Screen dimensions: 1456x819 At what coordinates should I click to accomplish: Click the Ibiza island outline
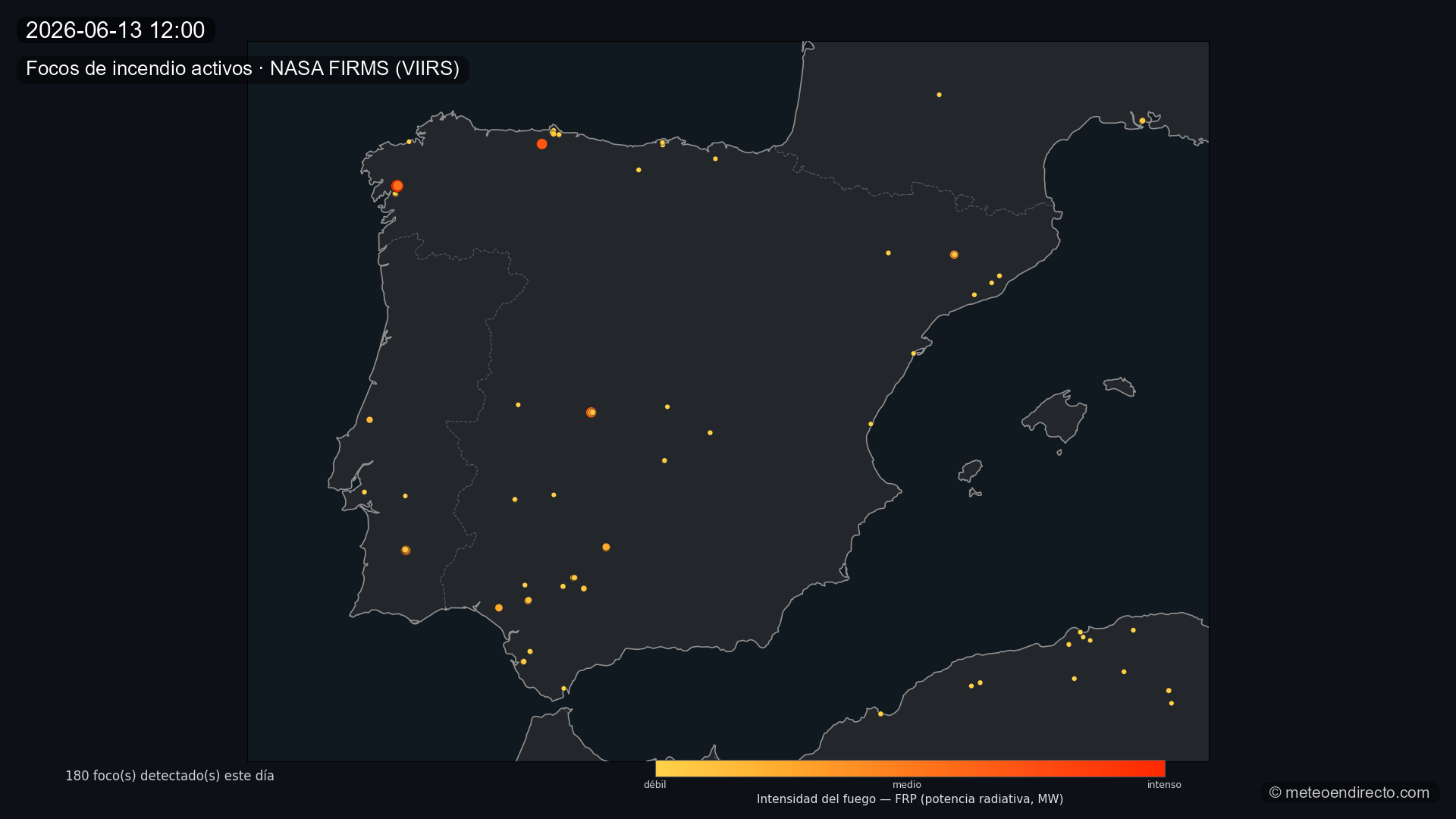pyautogui.click(x=970, y=471)
